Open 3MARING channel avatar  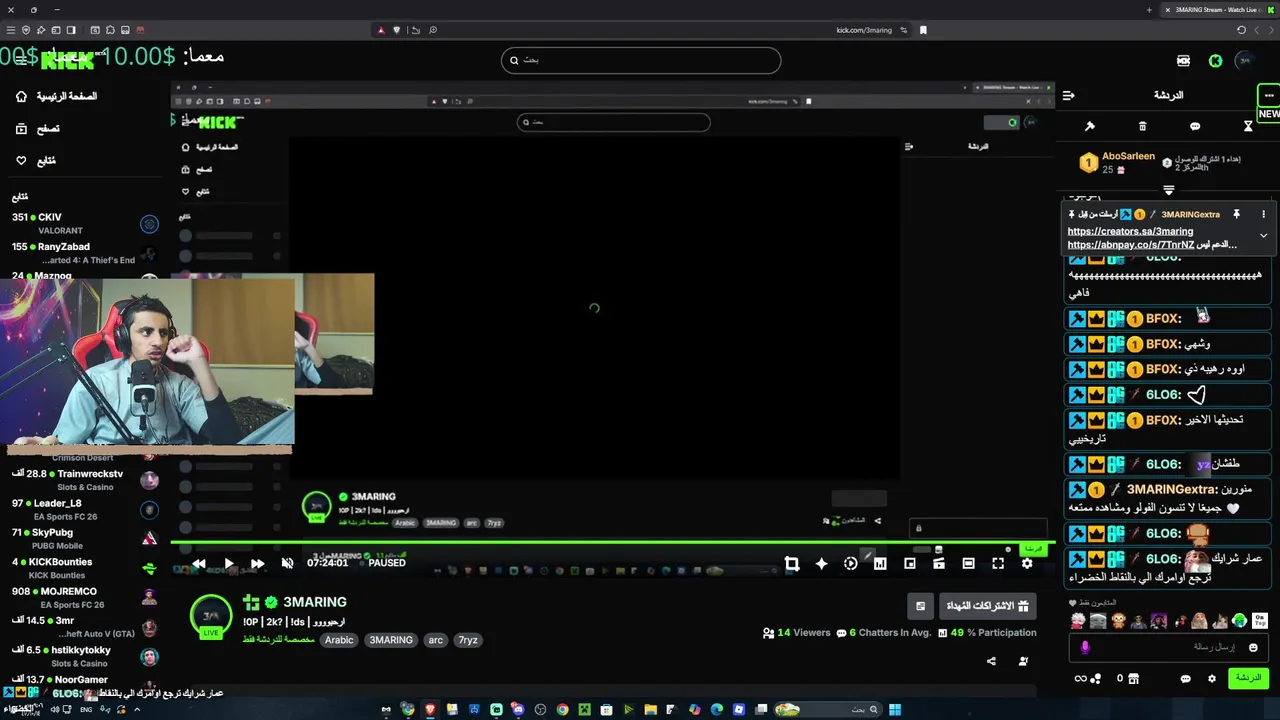click(211, 616)
